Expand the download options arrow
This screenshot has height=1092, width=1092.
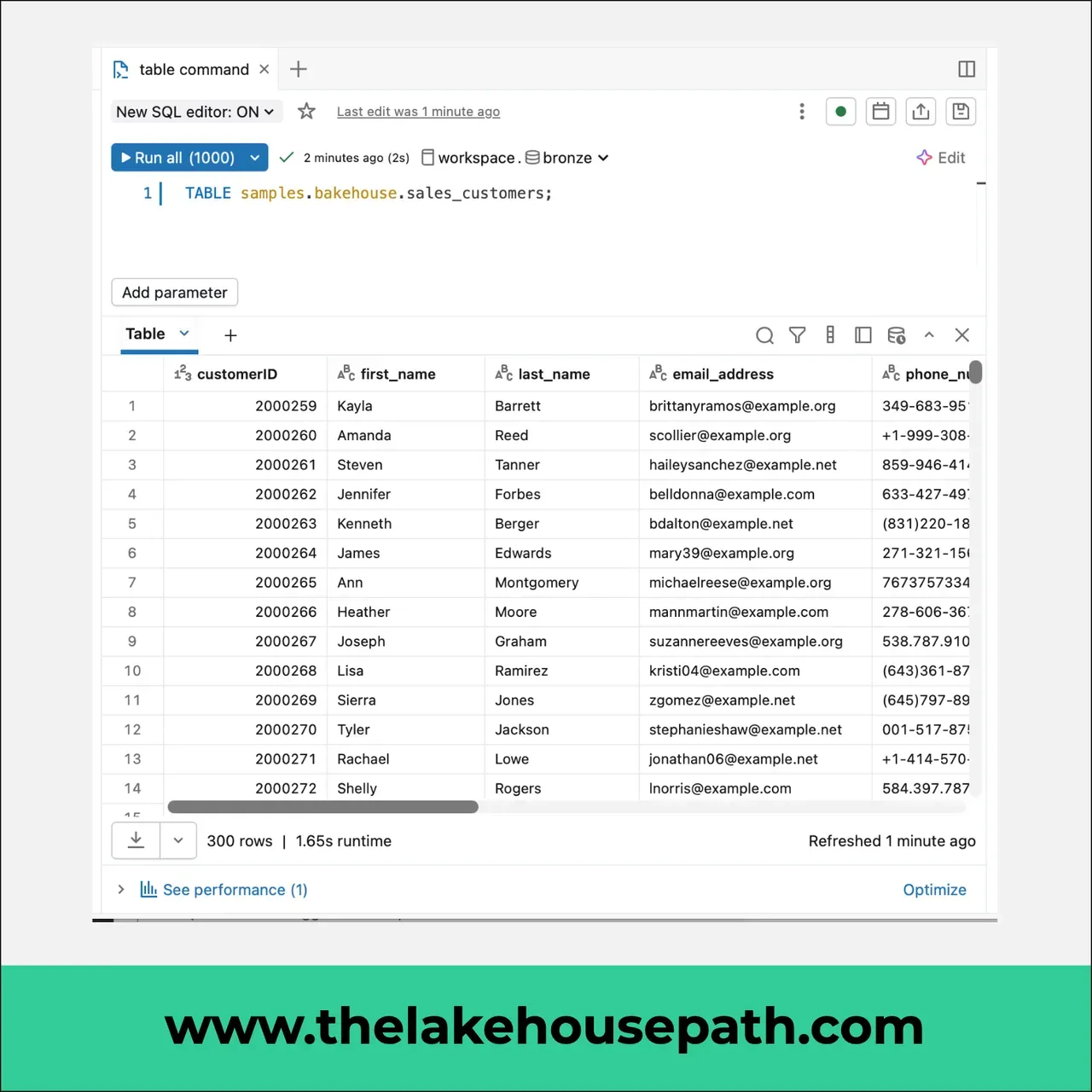pos(178,840)
